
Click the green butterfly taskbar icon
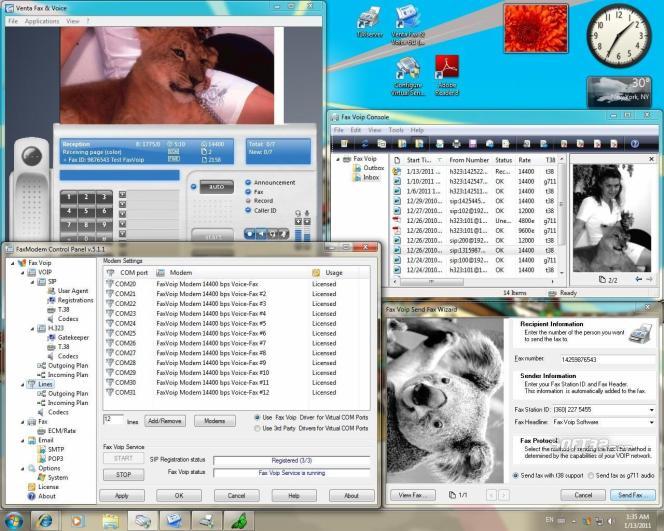[x=239, y=521]
